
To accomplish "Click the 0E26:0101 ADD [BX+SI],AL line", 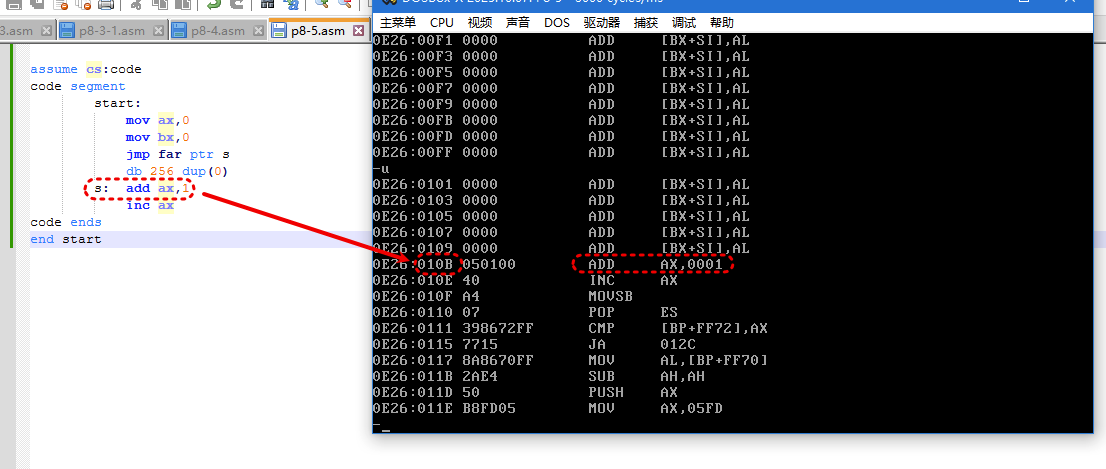I will pos(561,185).
